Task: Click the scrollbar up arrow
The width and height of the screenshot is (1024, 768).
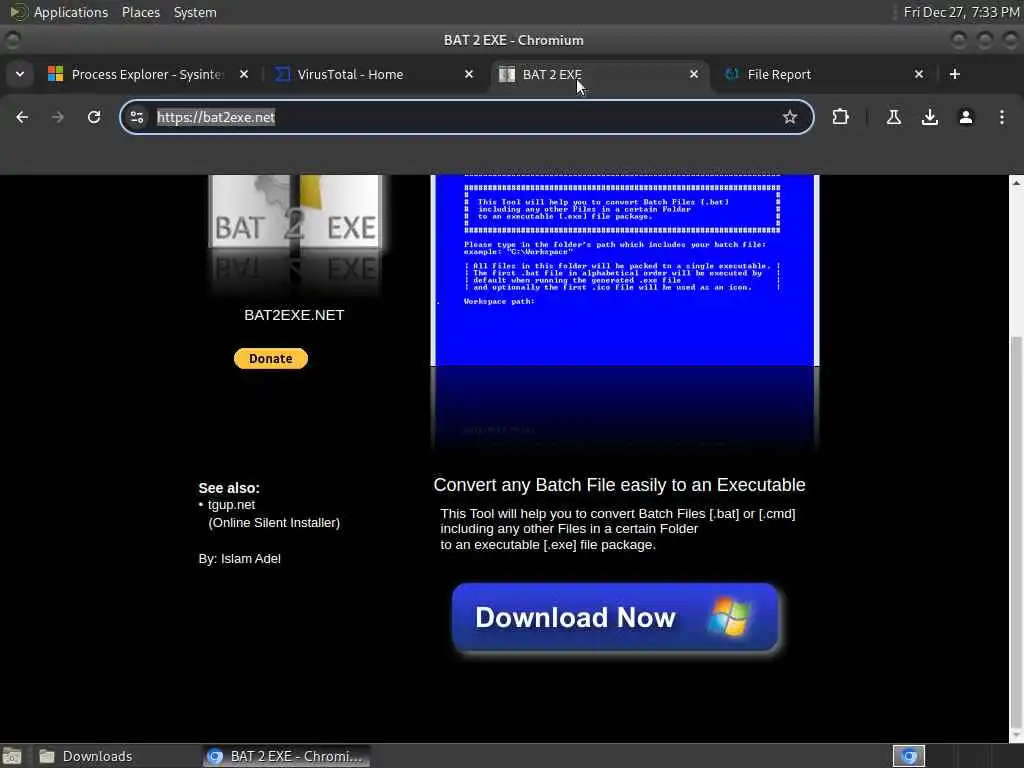Action: [x=1016, y=184]
